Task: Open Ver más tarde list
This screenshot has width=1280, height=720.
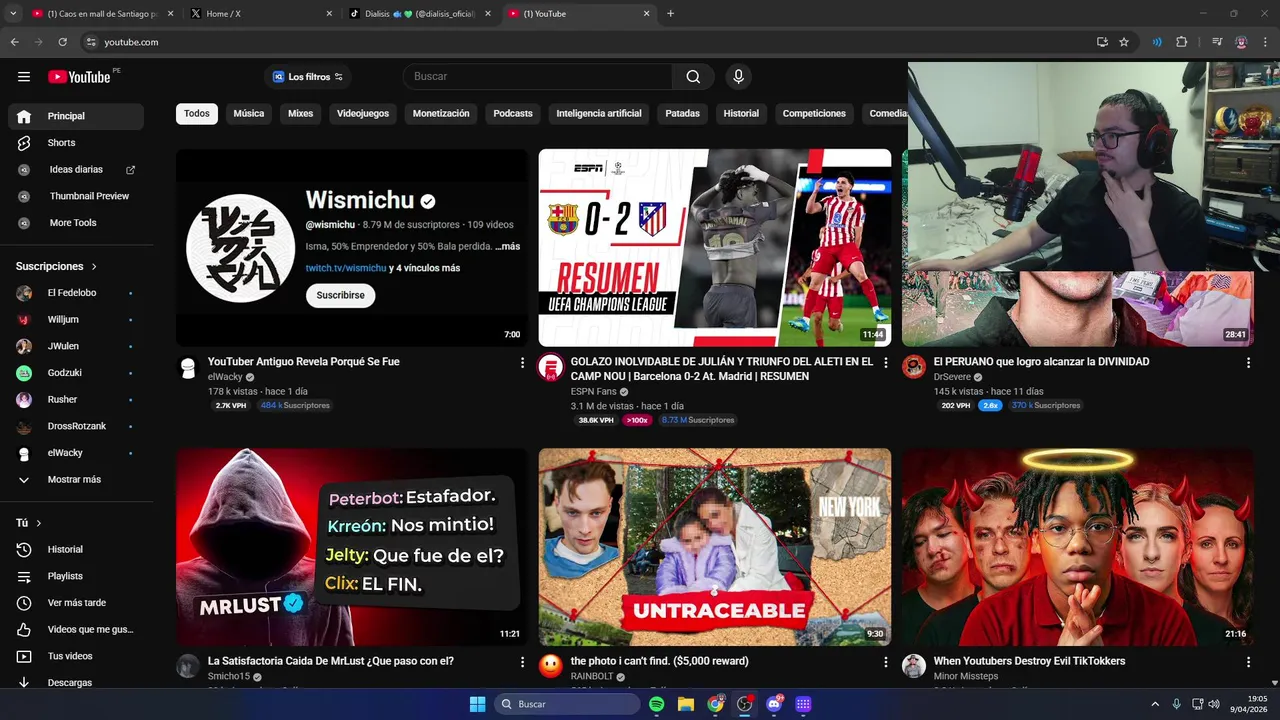Action: [76, 603]
